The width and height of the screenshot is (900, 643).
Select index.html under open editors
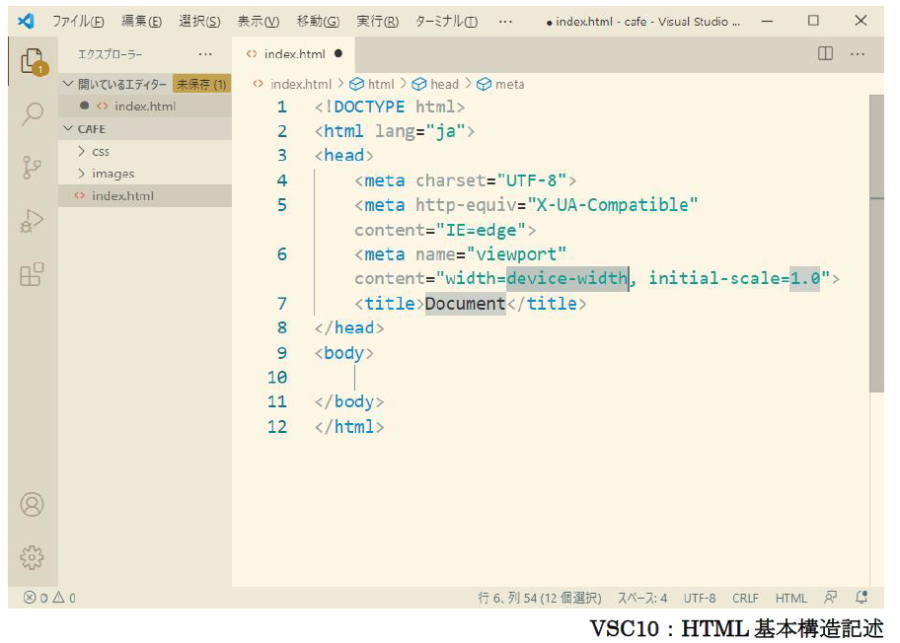tap(145, 106)
